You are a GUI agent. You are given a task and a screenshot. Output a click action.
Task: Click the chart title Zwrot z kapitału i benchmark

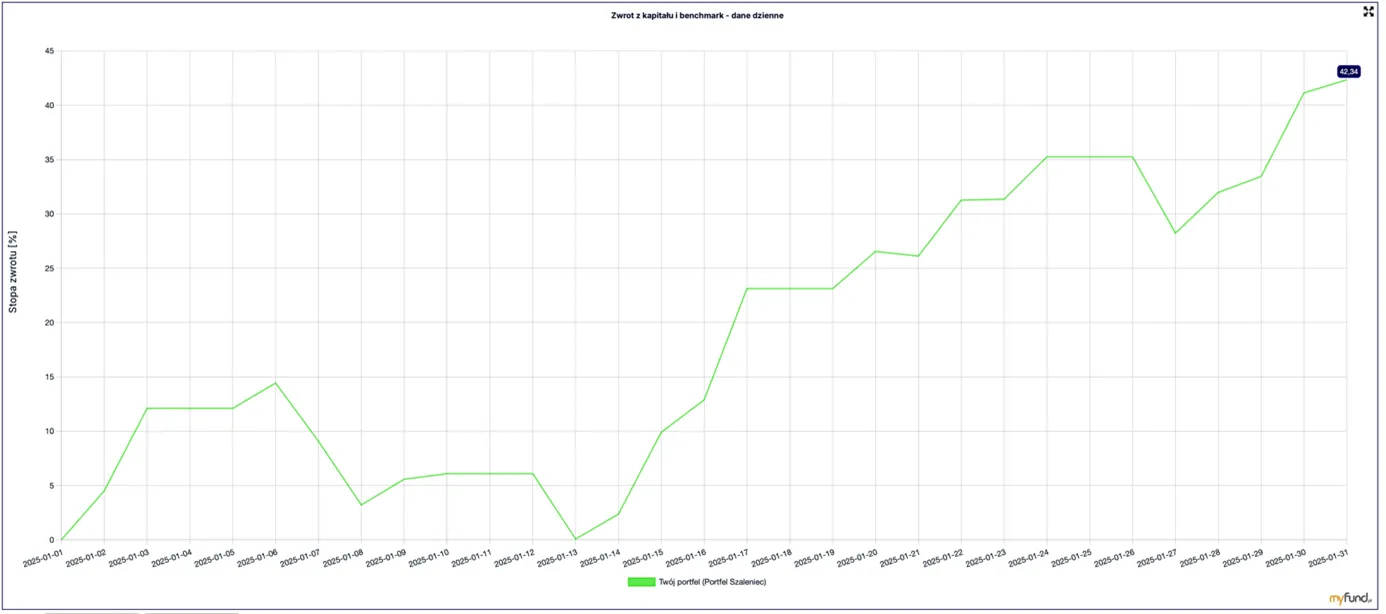697,15
